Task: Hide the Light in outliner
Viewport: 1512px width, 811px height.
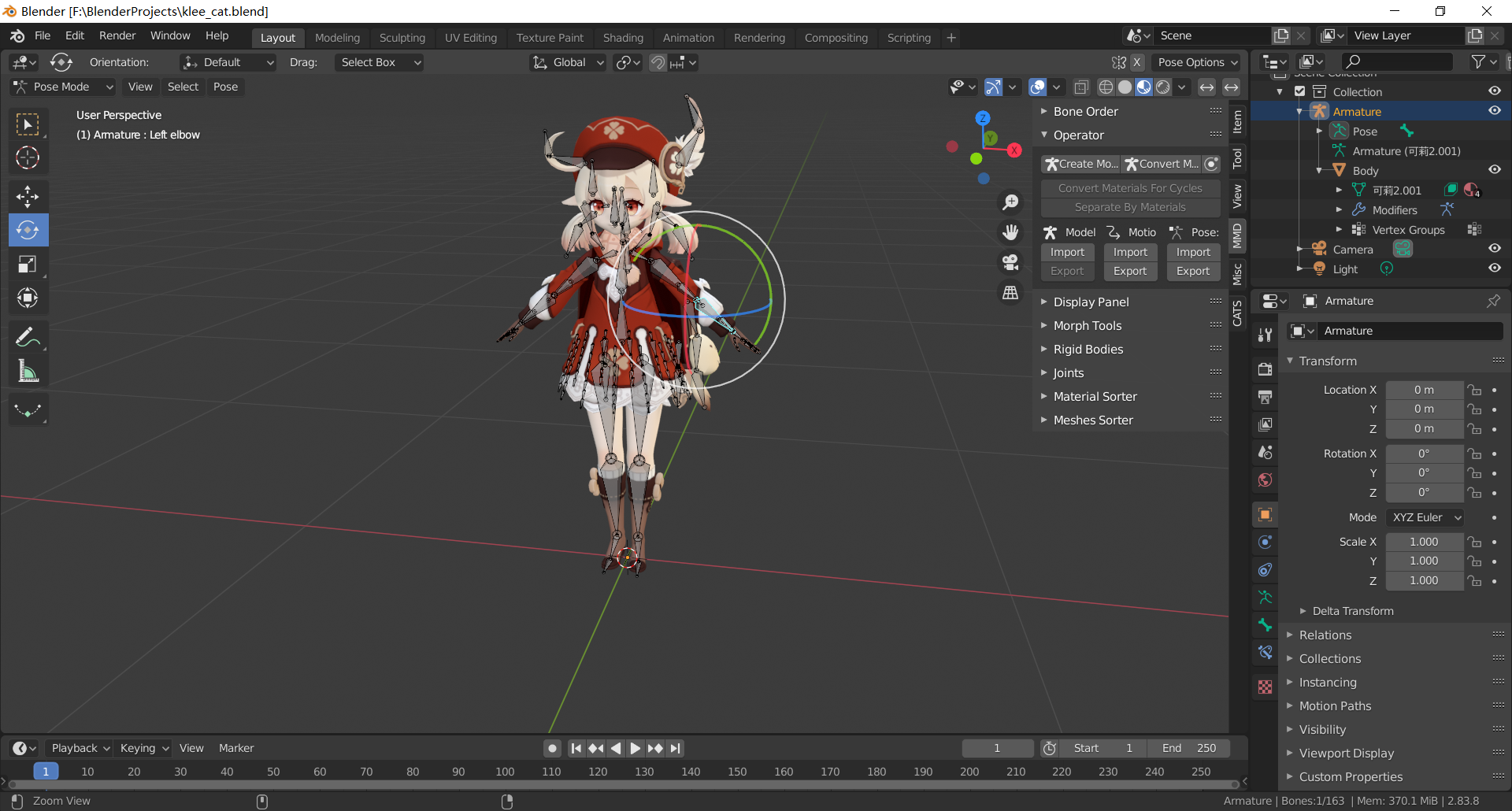Action: 1494,268
